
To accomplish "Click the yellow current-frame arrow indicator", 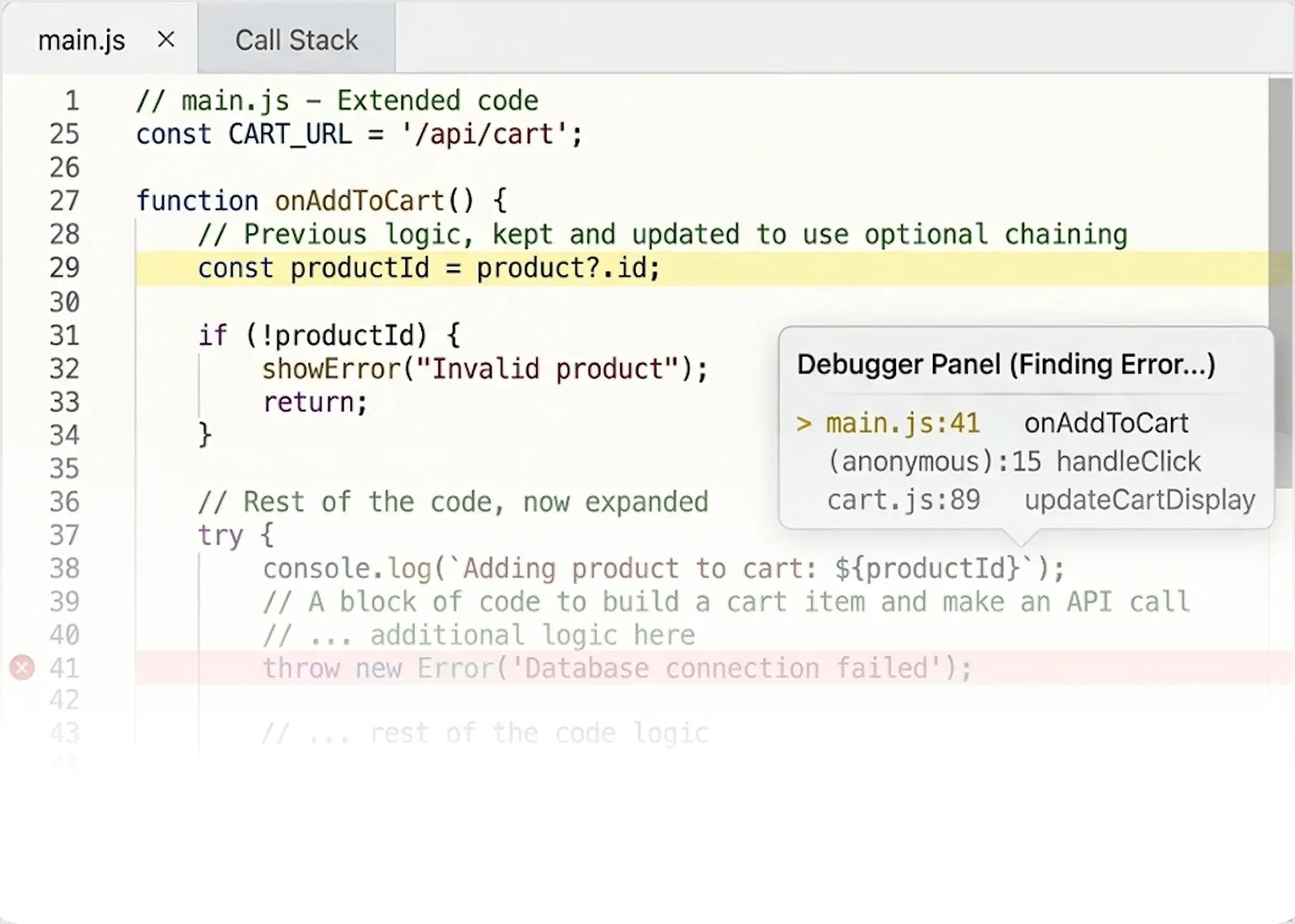I will point(804,423).
